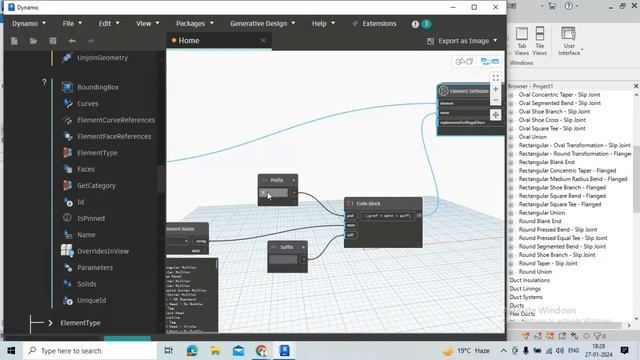Click the New file icon in the Dynamo toolbar
The image size is (640, 360).
pyautogui.click(x=14, y=41)
